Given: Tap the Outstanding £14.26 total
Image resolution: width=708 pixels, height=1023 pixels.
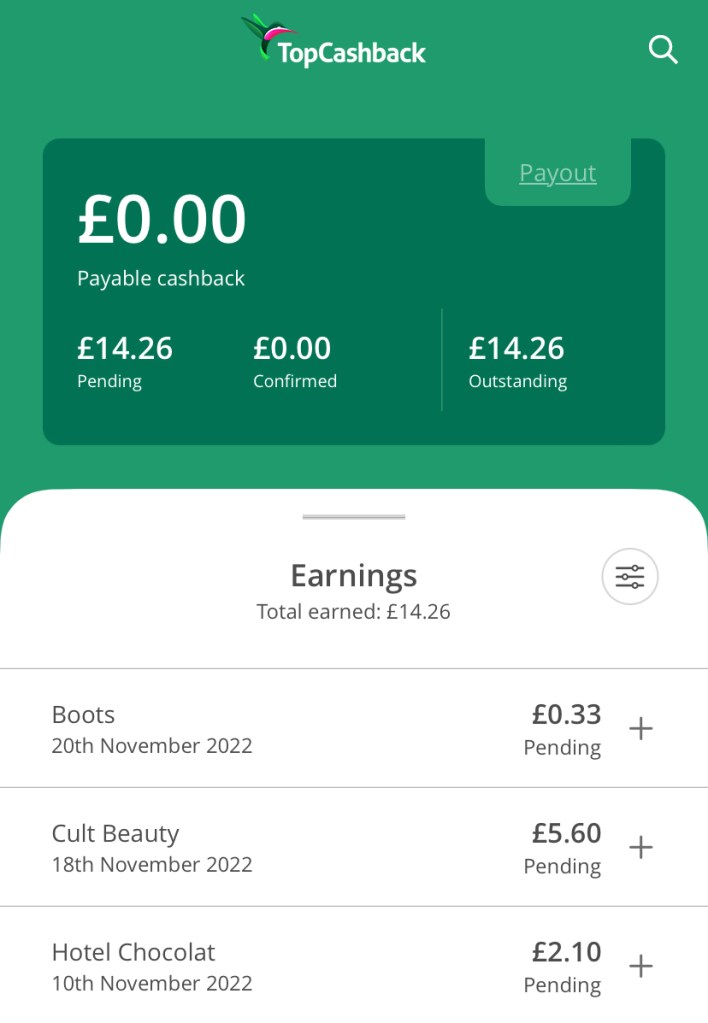Looking at the screenshot, I should [x=517, y=348].
